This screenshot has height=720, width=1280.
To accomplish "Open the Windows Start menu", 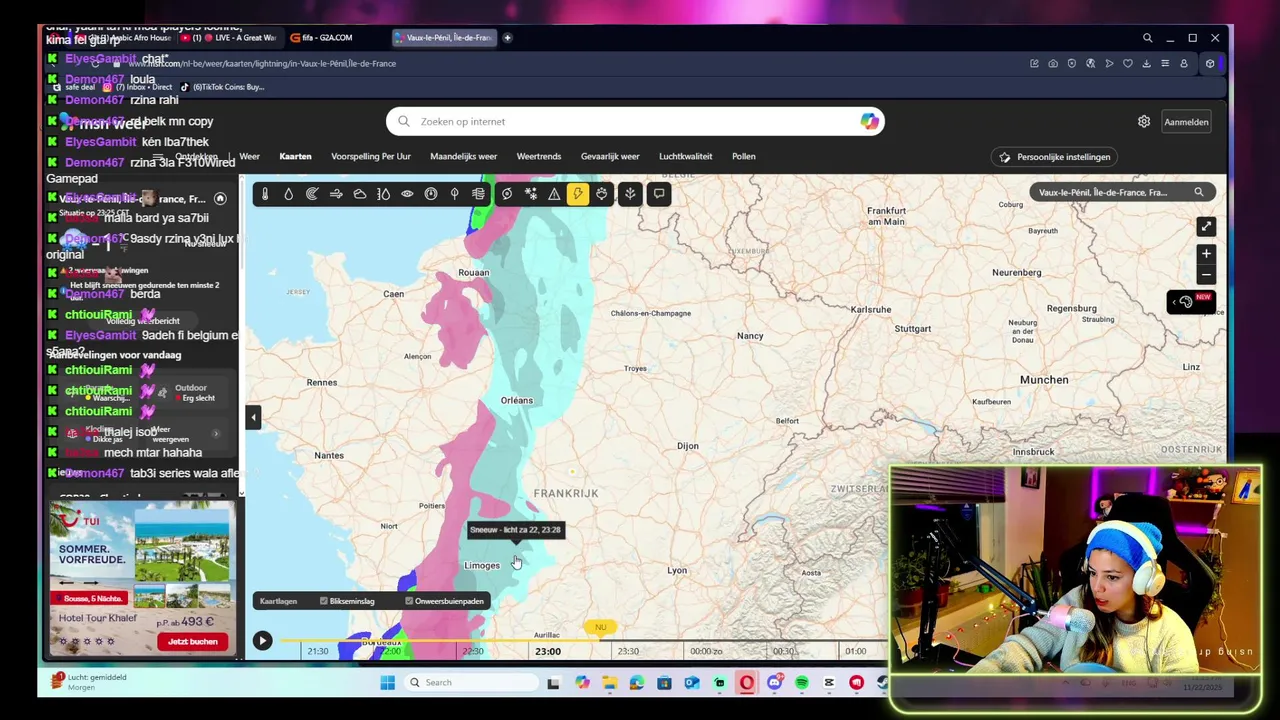I will [x=388, y=683].
